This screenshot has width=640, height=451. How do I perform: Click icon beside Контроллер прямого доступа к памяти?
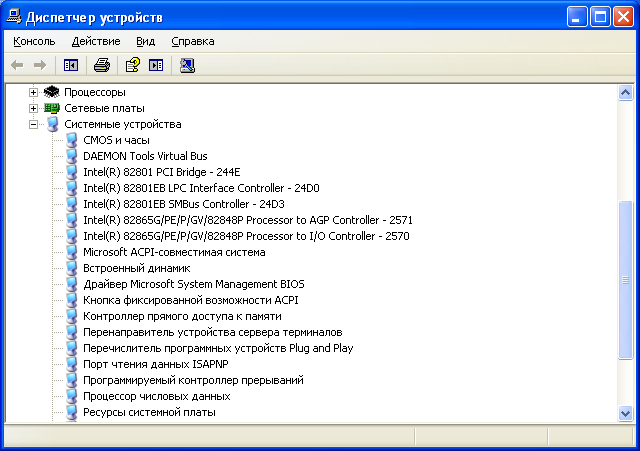point(72,316)
